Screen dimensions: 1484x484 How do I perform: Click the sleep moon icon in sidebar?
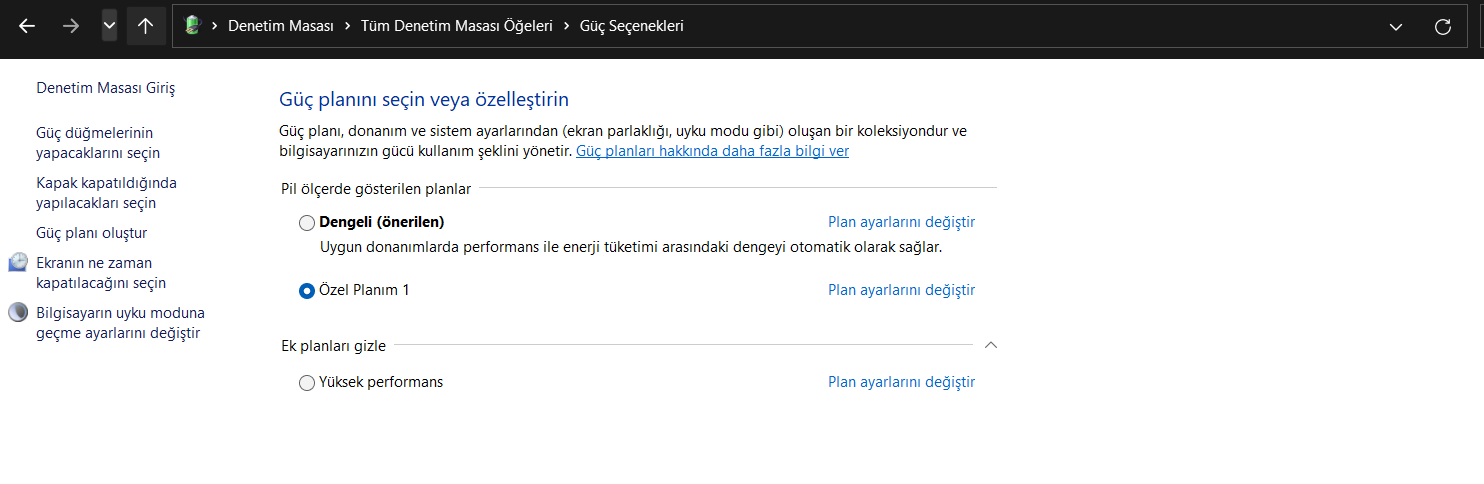[19, 313]
